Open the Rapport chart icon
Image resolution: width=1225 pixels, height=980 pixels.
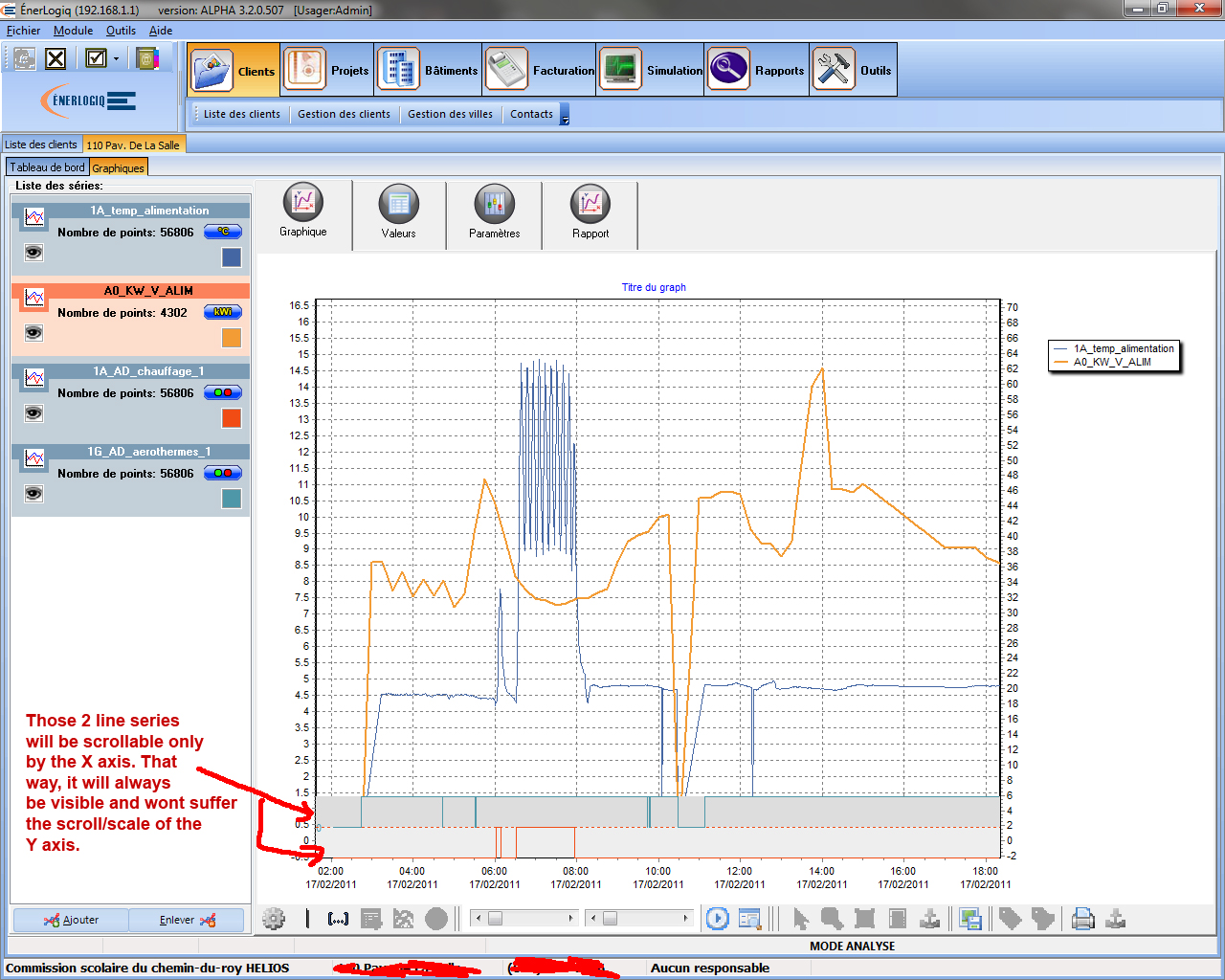click(x=590, y=203)
